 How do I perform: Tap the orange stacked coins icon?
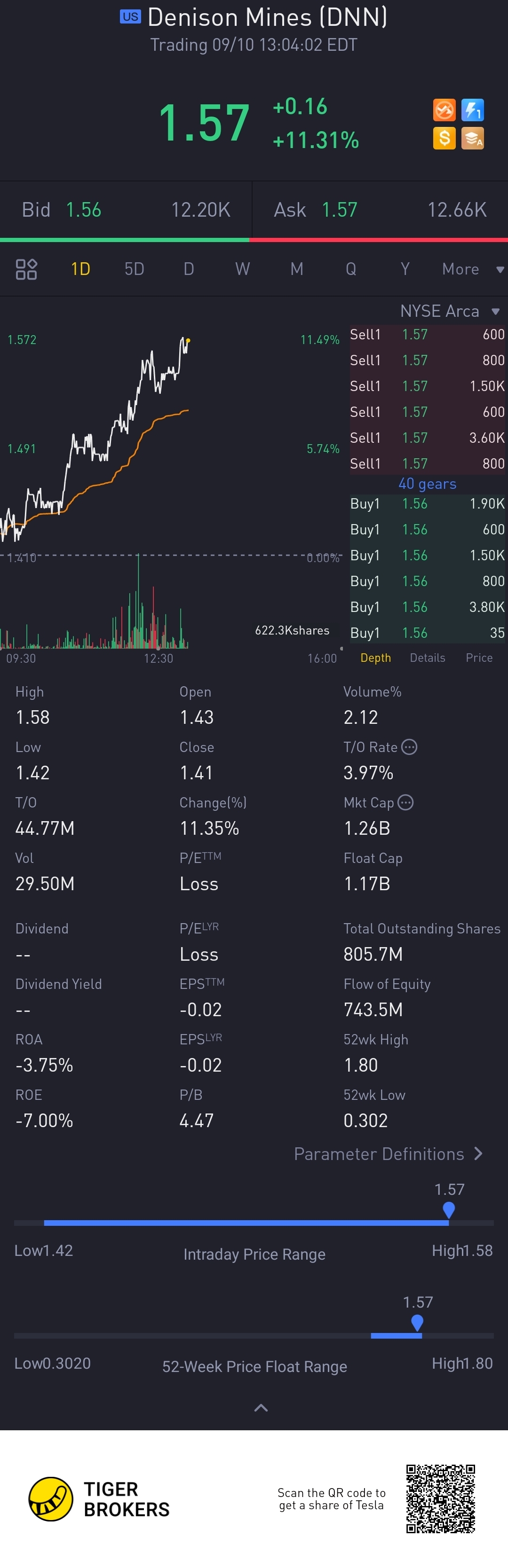[473, 138]
